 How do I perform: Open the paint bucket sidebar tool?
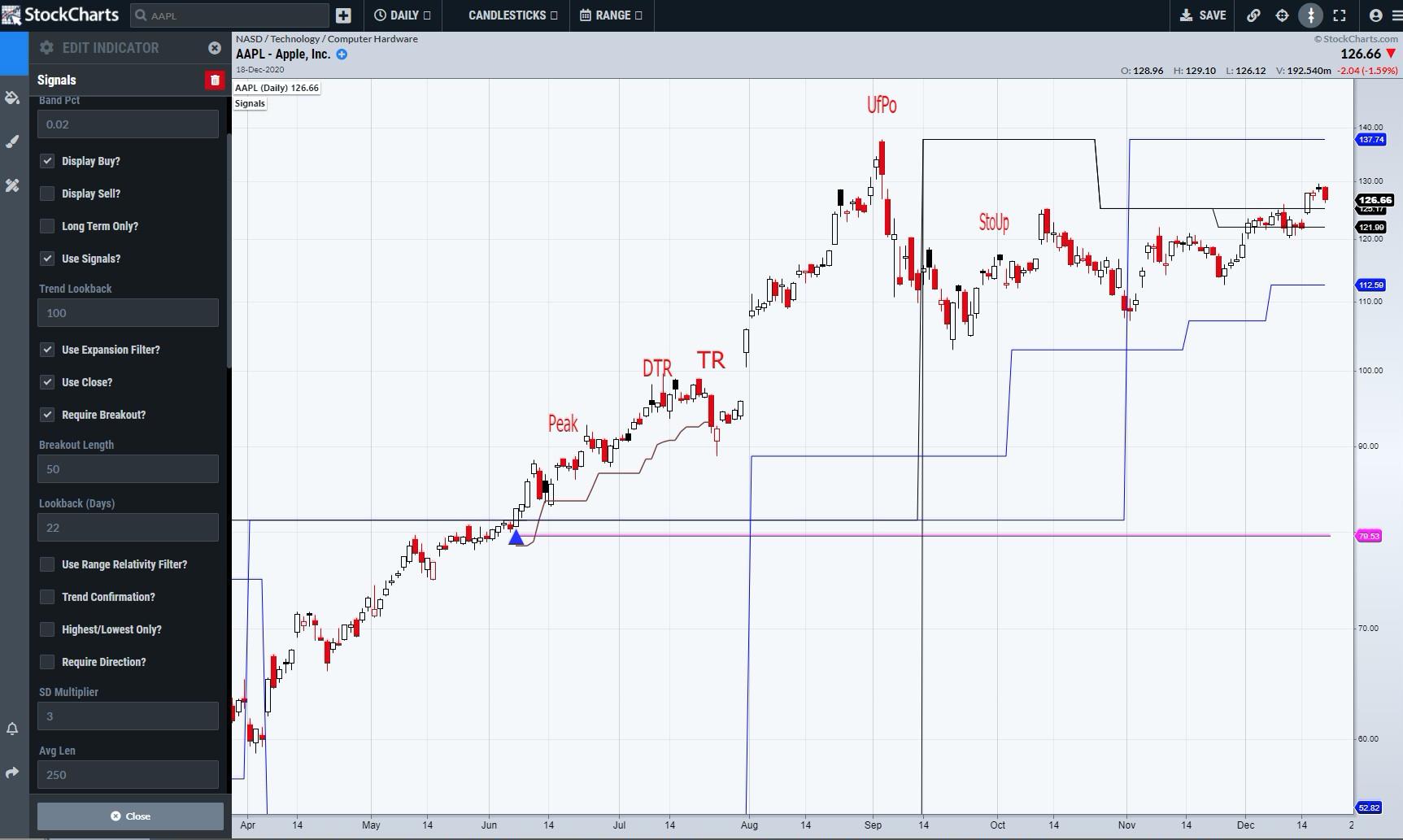pyautogui.click(x=12, y=98)
